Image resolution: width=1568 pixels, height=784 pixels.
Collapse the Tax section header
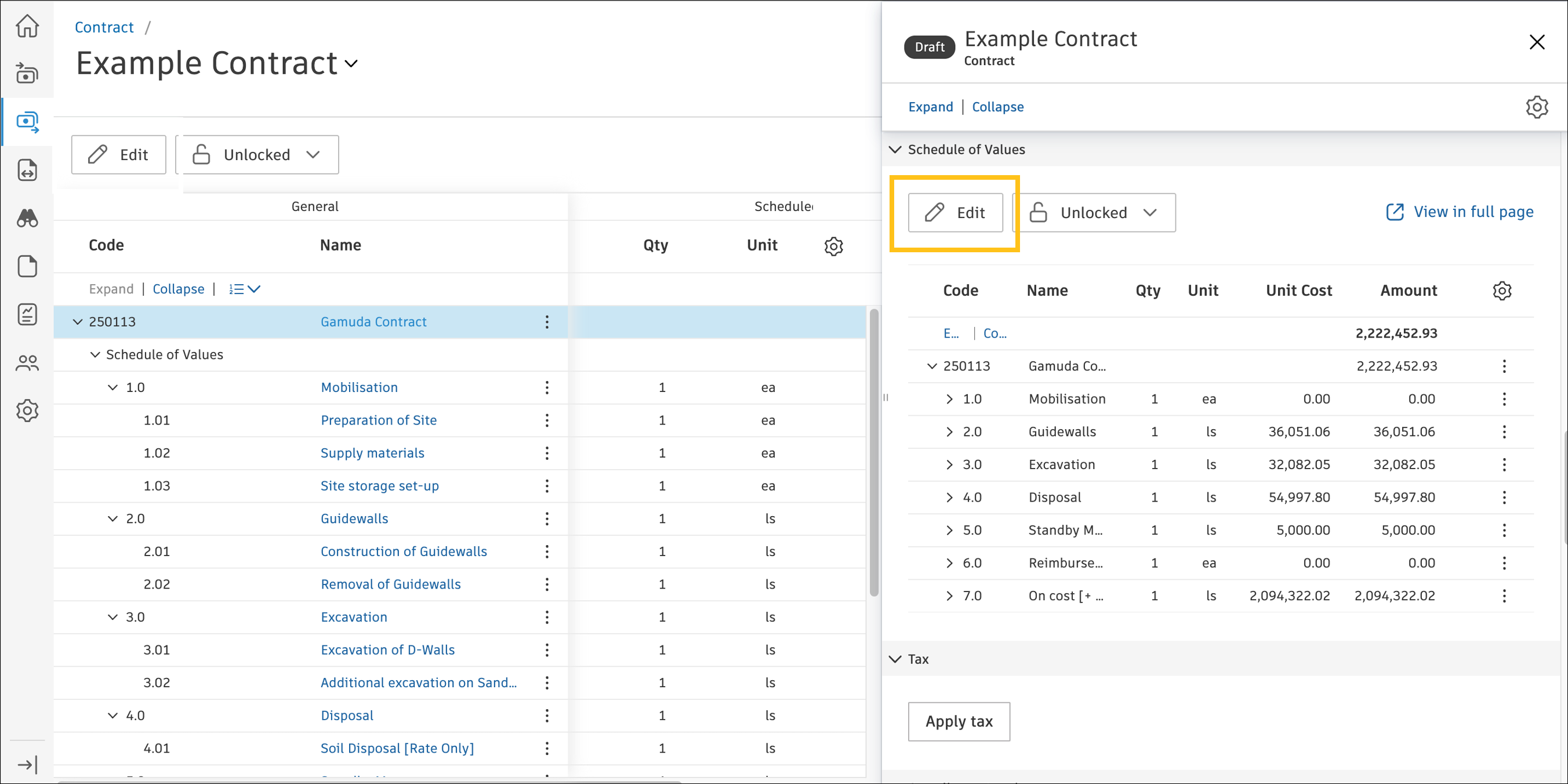(895, 659)
